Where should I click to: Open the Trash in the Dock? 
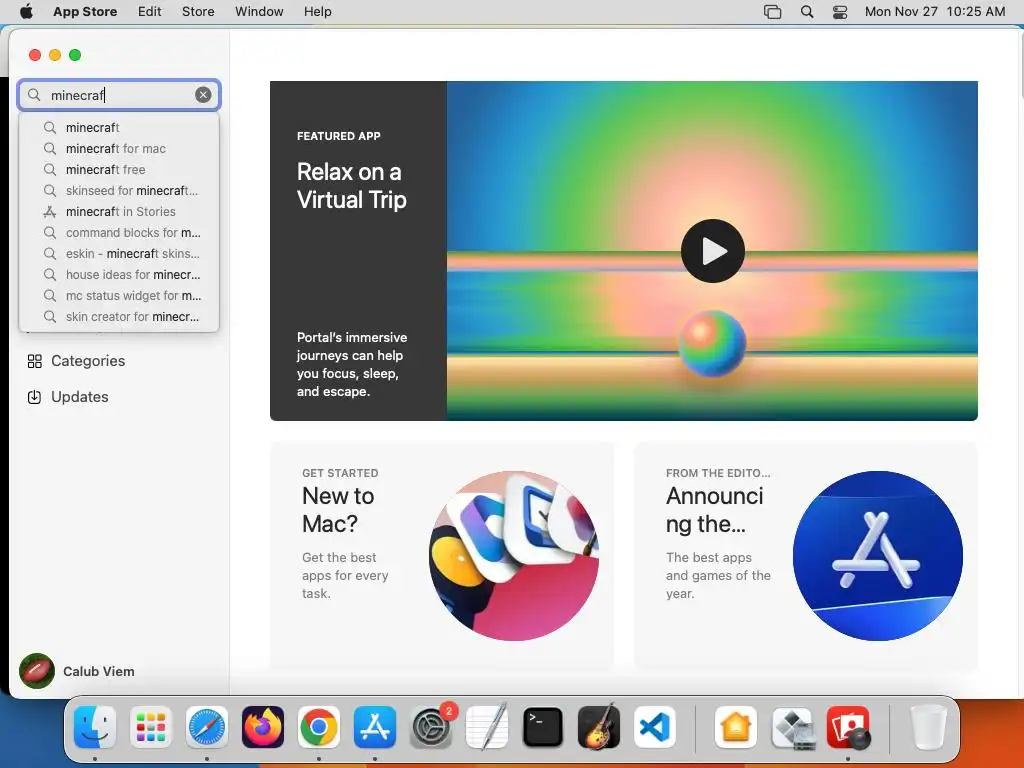click(x=928, y=727)
